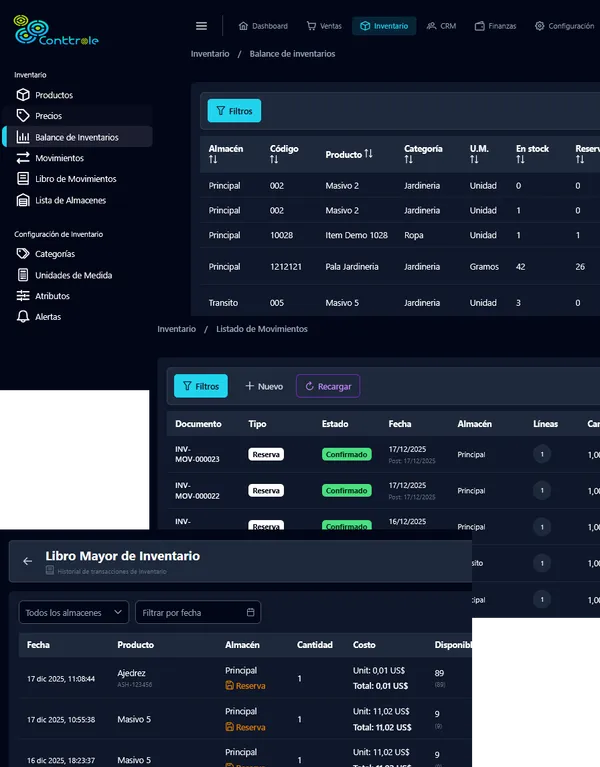Click the Libro de Movimientos ledger icon
600x767 pixels.
pos(23,179)
